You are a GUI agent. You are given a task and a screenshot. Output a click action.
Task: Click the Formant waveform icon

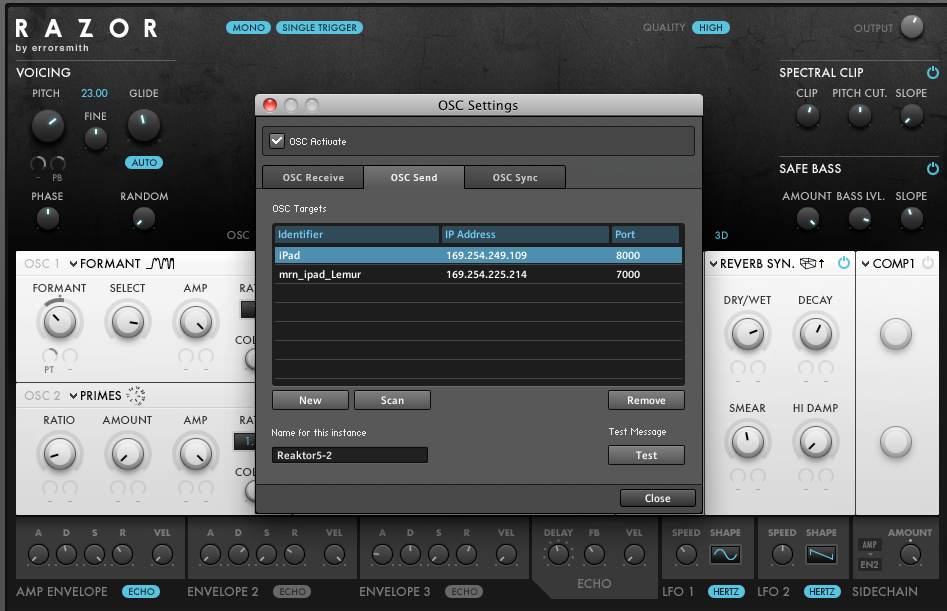coord(161,264)
